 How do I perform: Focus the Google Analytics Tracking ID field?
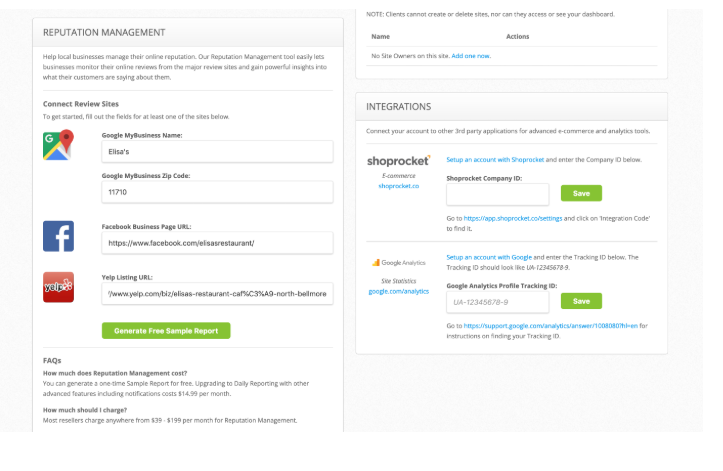pos(498,302)
